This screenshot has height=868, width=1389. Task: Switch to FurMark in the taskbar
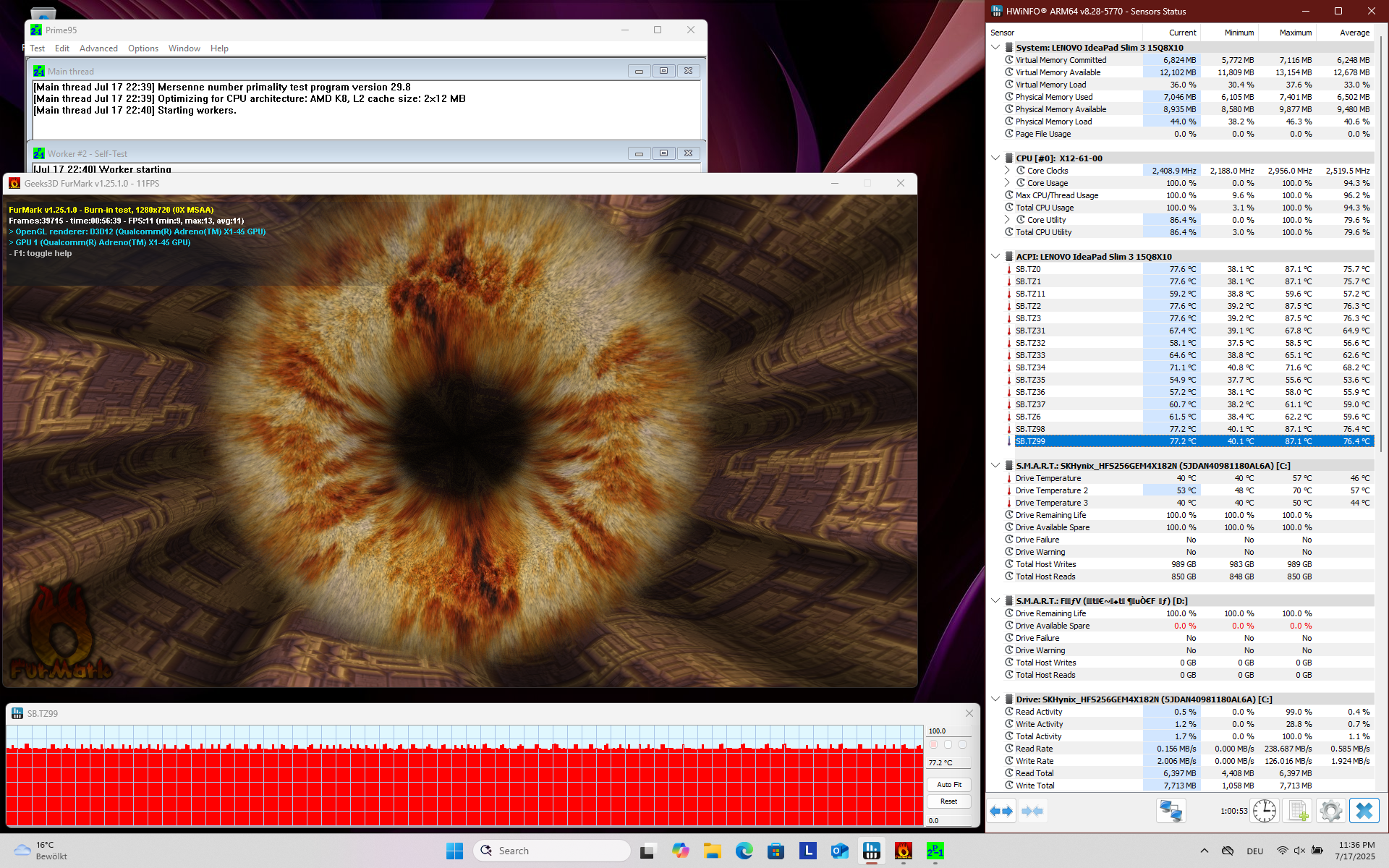pyautogui.click(x=903, y=851)
